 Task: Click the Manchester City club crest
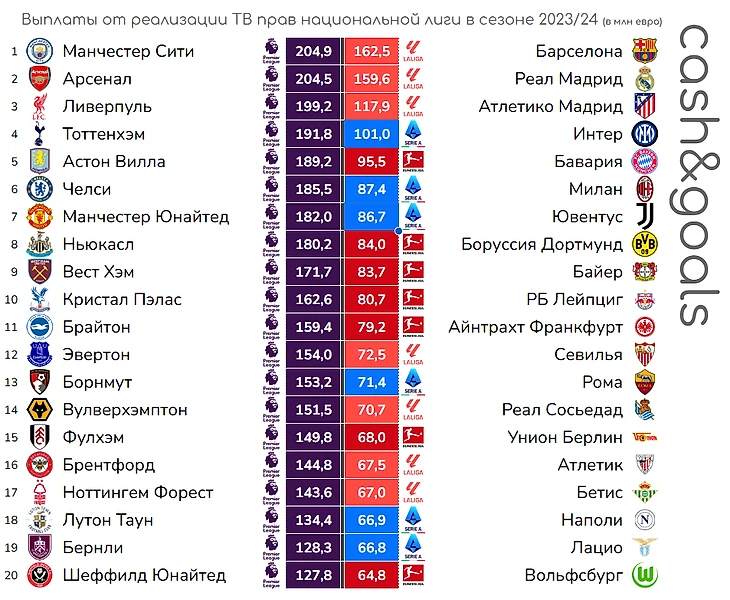pyautogui.click(x=39, y=51)
